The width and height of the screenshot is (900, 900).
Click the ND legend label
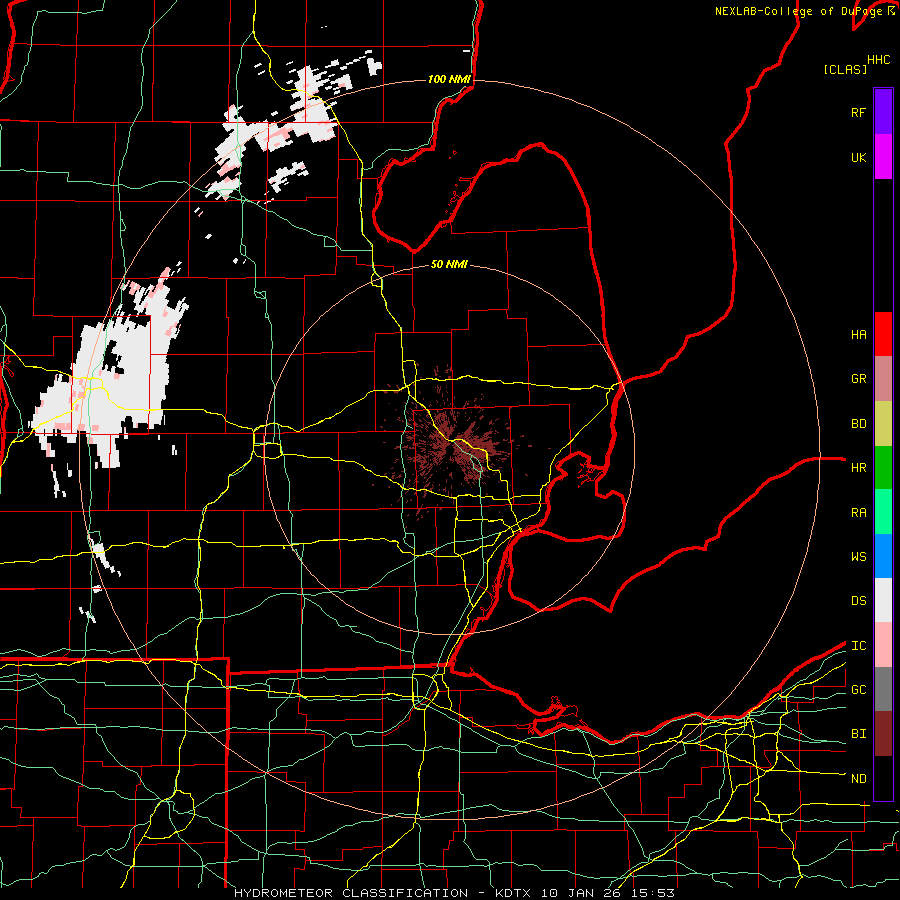tap(859, 779)
